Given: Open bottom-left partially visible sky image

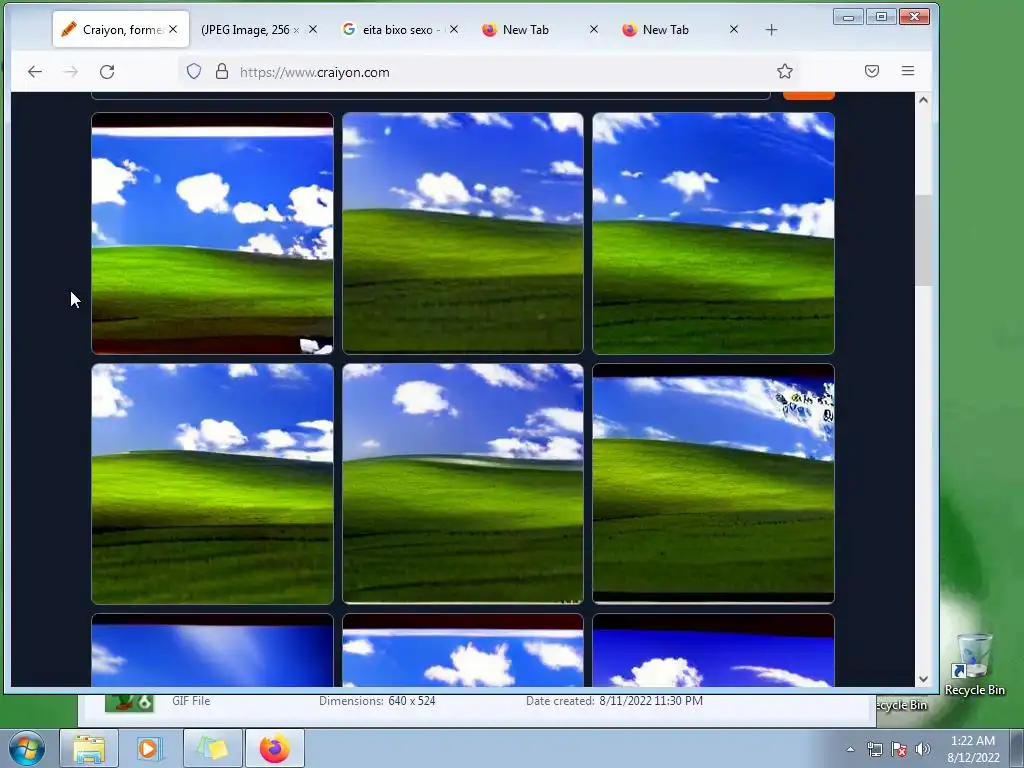Looking at the screenshot, I should coord(212,650).
